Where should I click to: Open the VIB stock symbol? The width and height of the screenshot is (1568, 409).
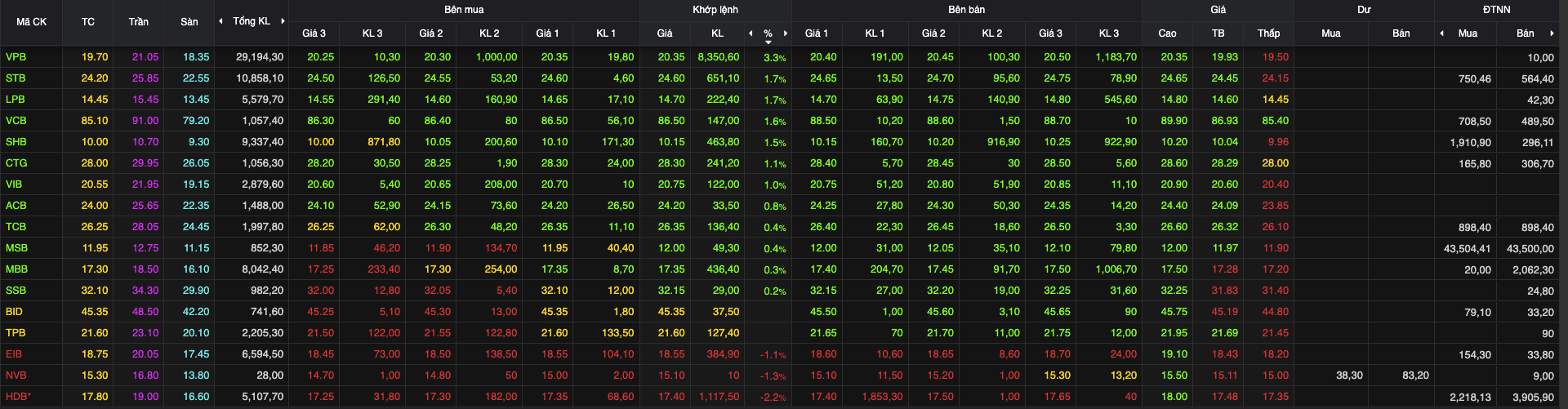(14, 184)
